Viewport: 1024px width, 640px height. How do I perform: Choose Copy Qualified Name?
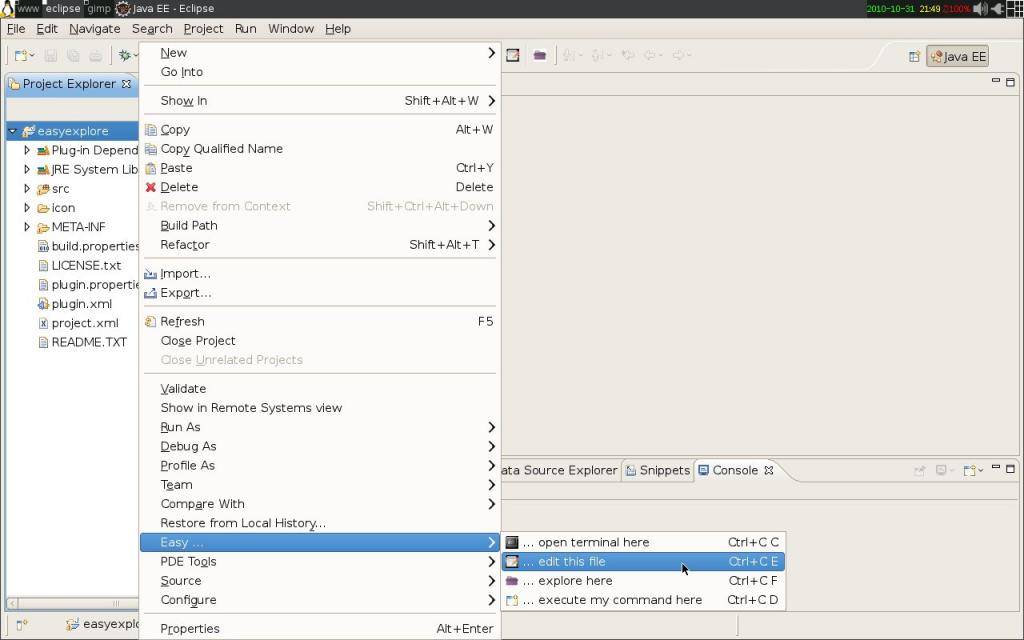tap(320, 149)
